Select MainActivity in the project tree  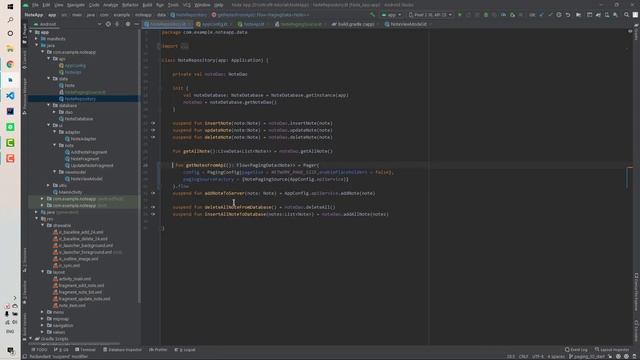click(x=70, y=192)
